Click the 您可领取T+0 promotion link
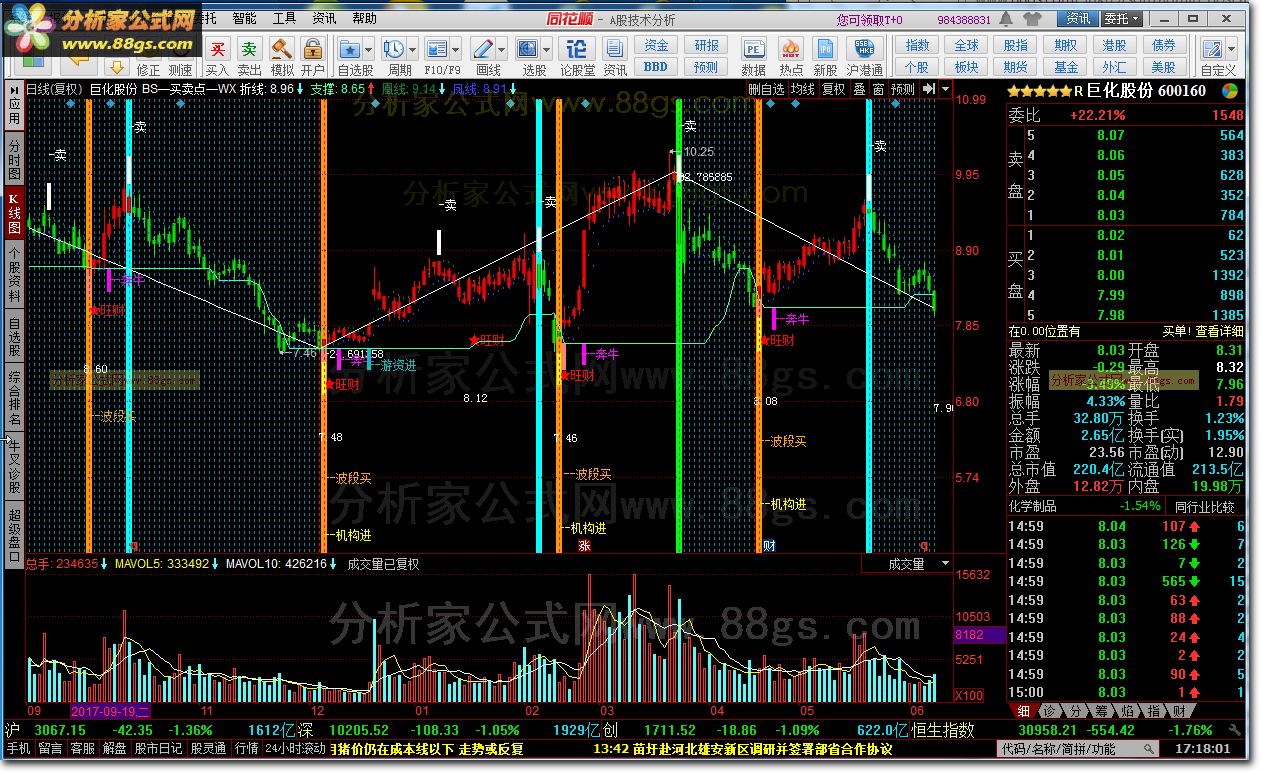 pyautogui.click(x=869, y=20)
